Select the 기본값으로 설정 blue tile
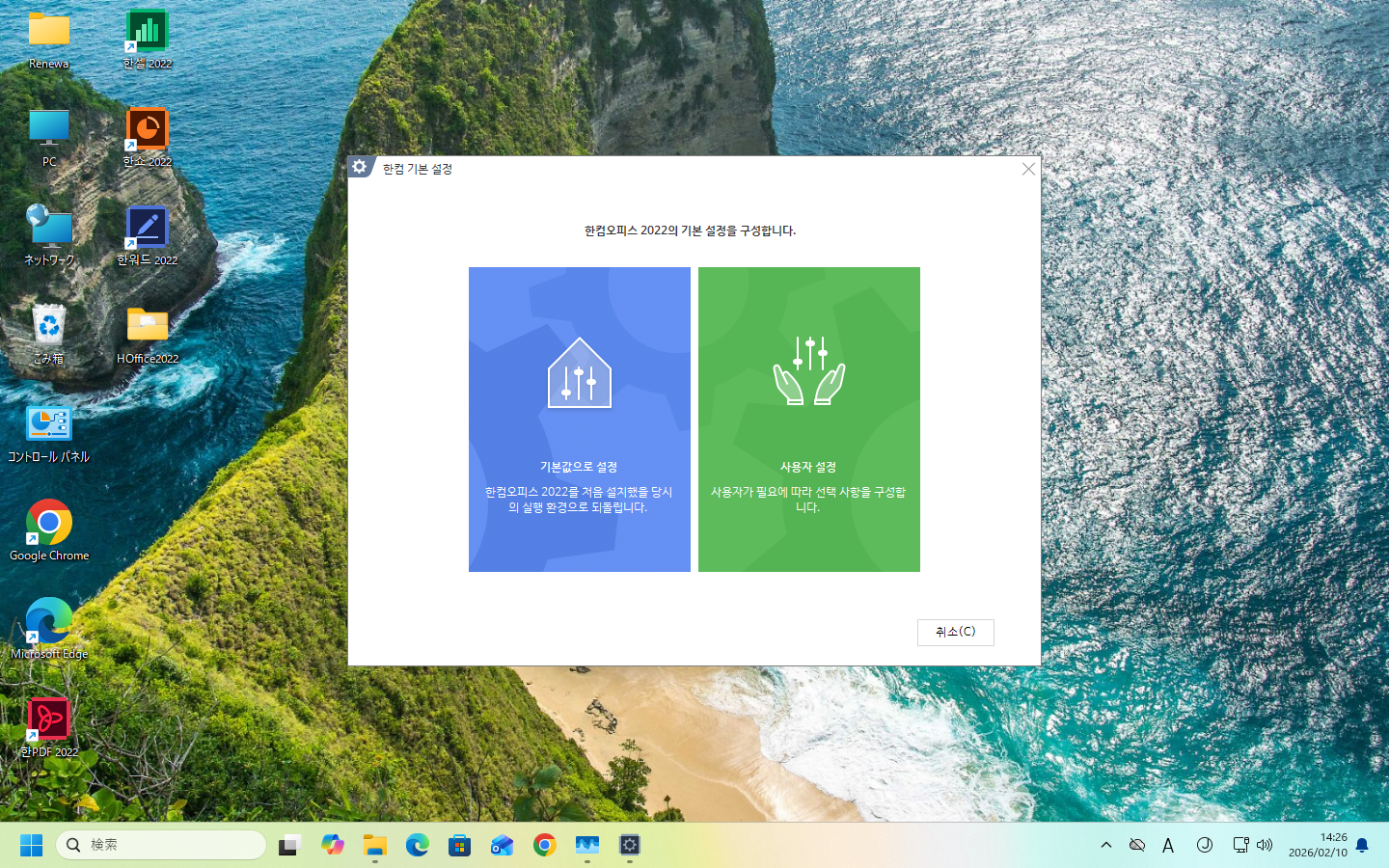1389x868 pixels. (579, 419)
